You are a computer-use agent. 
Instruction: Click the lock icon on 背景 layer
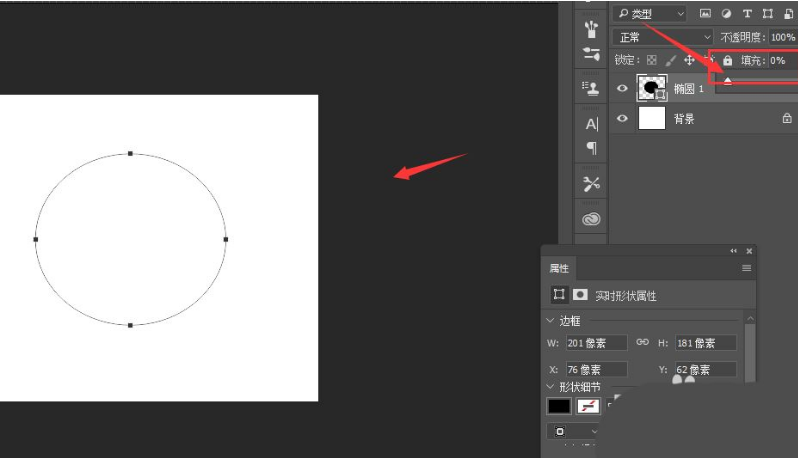pyautogui.click(x=787, y=119)
